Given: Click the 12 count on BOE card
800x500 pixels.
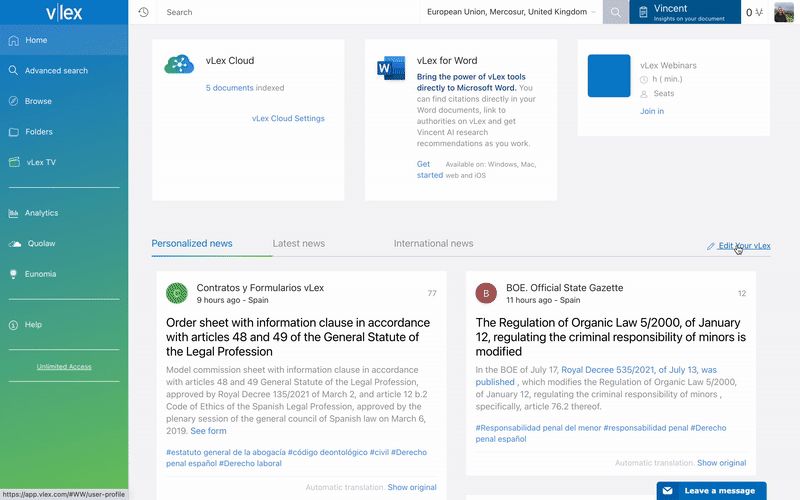Looking at the screenshot, I should [742, 293].
